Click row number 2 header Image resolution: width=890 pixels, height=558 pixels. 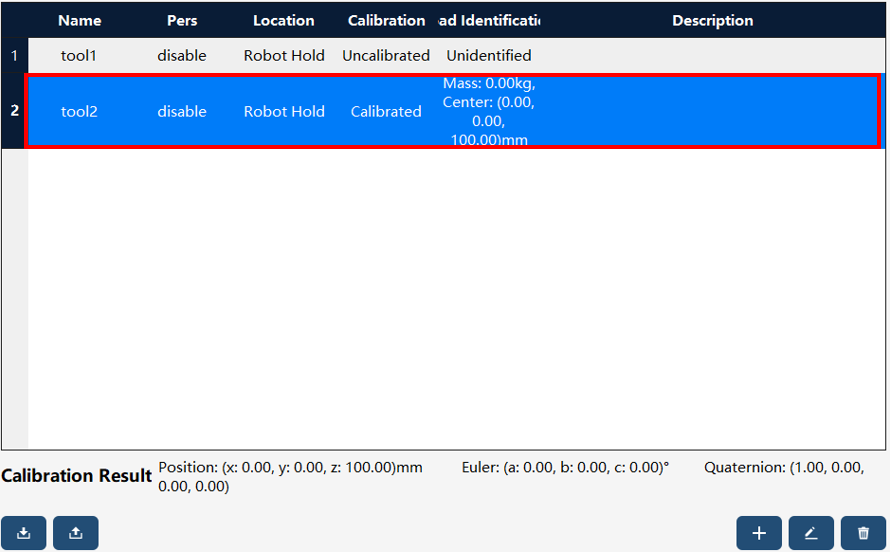[x=14, y=111]
